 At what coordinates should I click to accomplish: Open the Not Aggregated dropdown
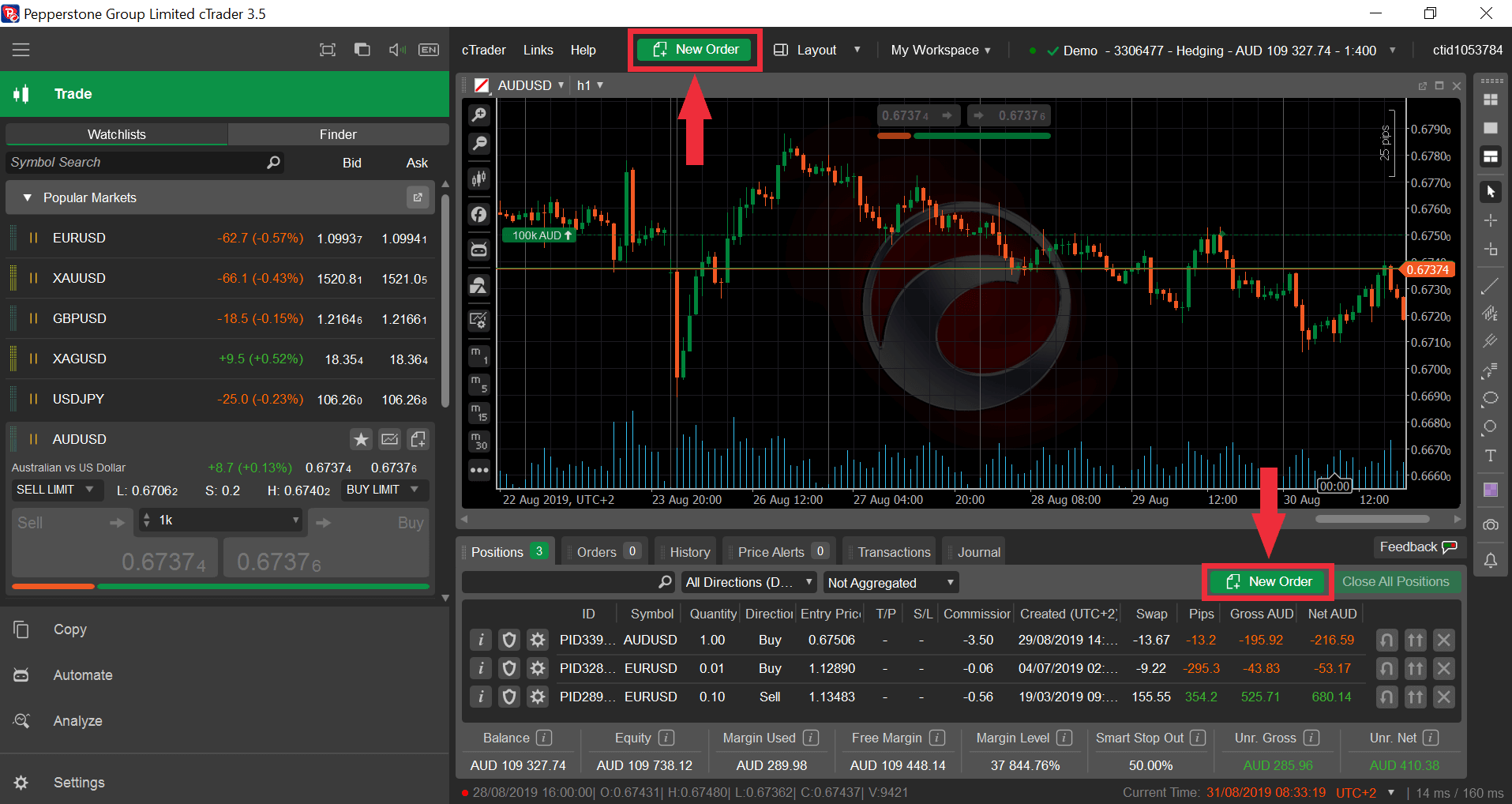891,583
